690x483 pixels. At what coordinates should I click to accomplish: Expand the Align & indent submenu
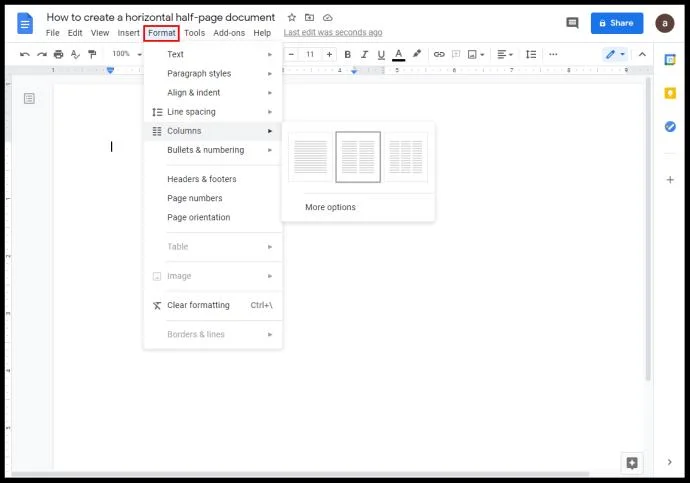213,93
